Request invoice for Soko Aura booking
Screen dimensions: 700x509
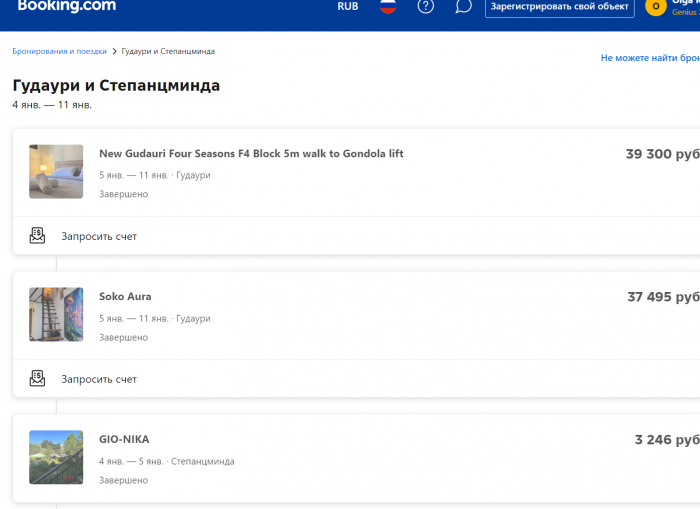(99, 380)
